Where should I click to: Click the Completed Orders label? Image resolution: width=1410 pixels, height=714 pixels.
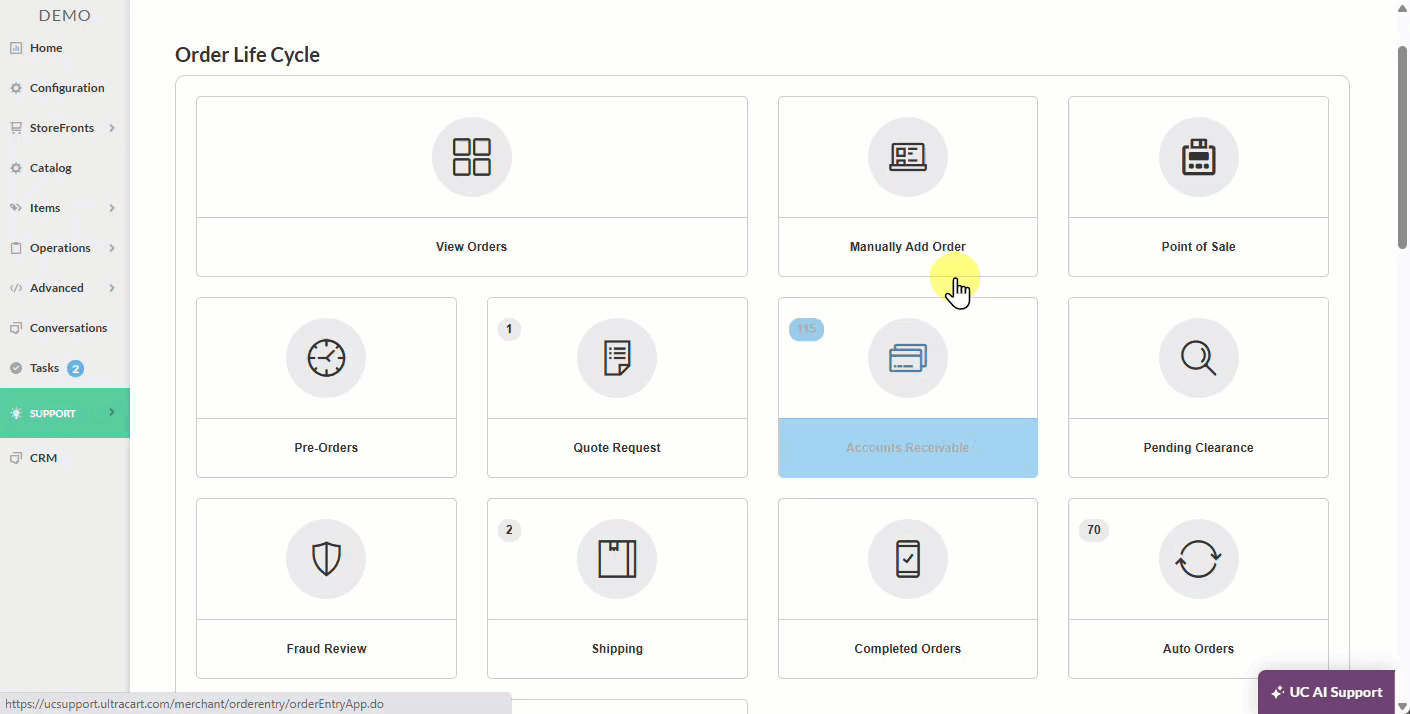click(908, 649)
